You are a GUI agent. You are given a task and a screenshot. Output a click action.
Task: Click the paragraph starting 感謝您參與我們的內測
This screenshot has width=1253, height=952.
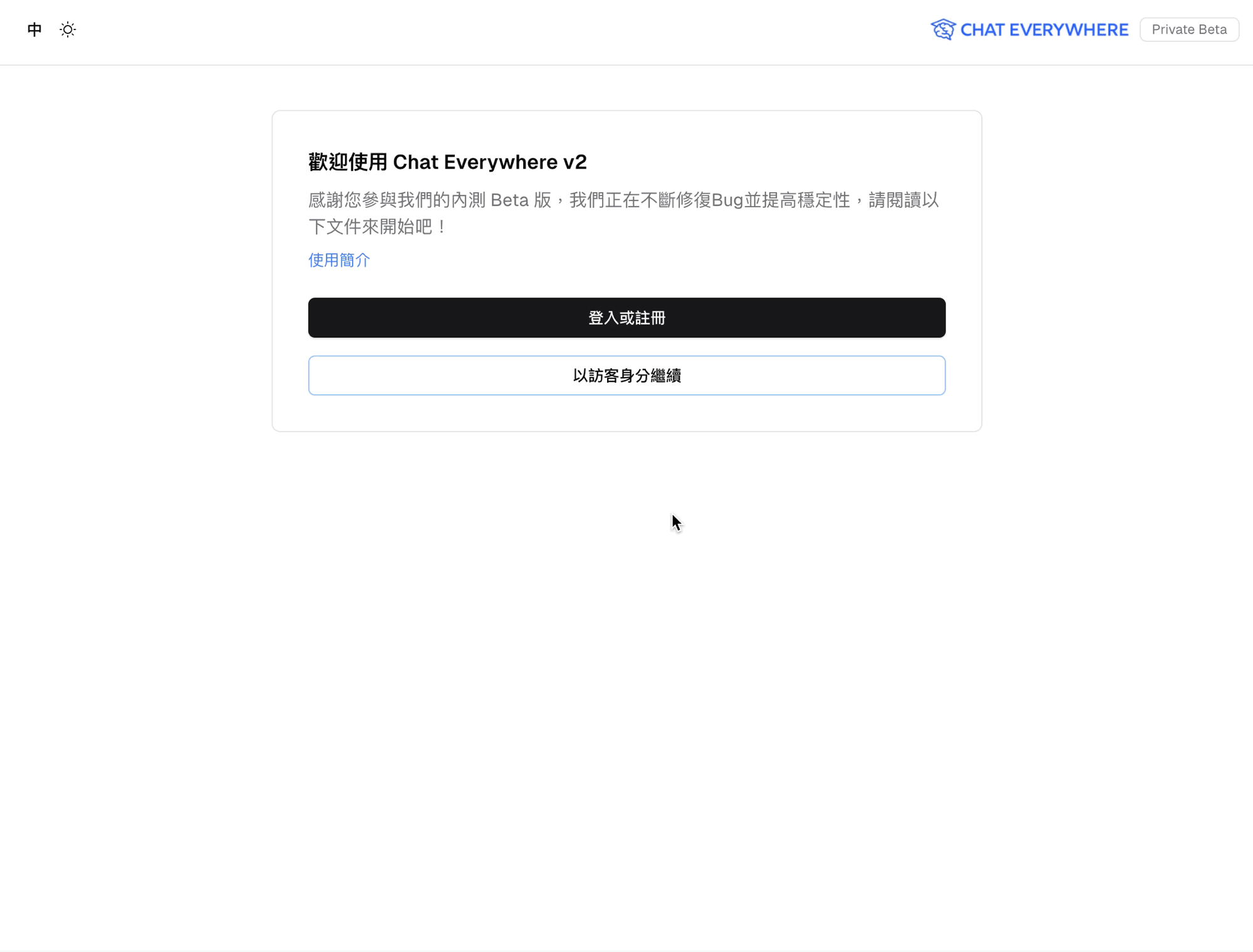click(624, 213)
